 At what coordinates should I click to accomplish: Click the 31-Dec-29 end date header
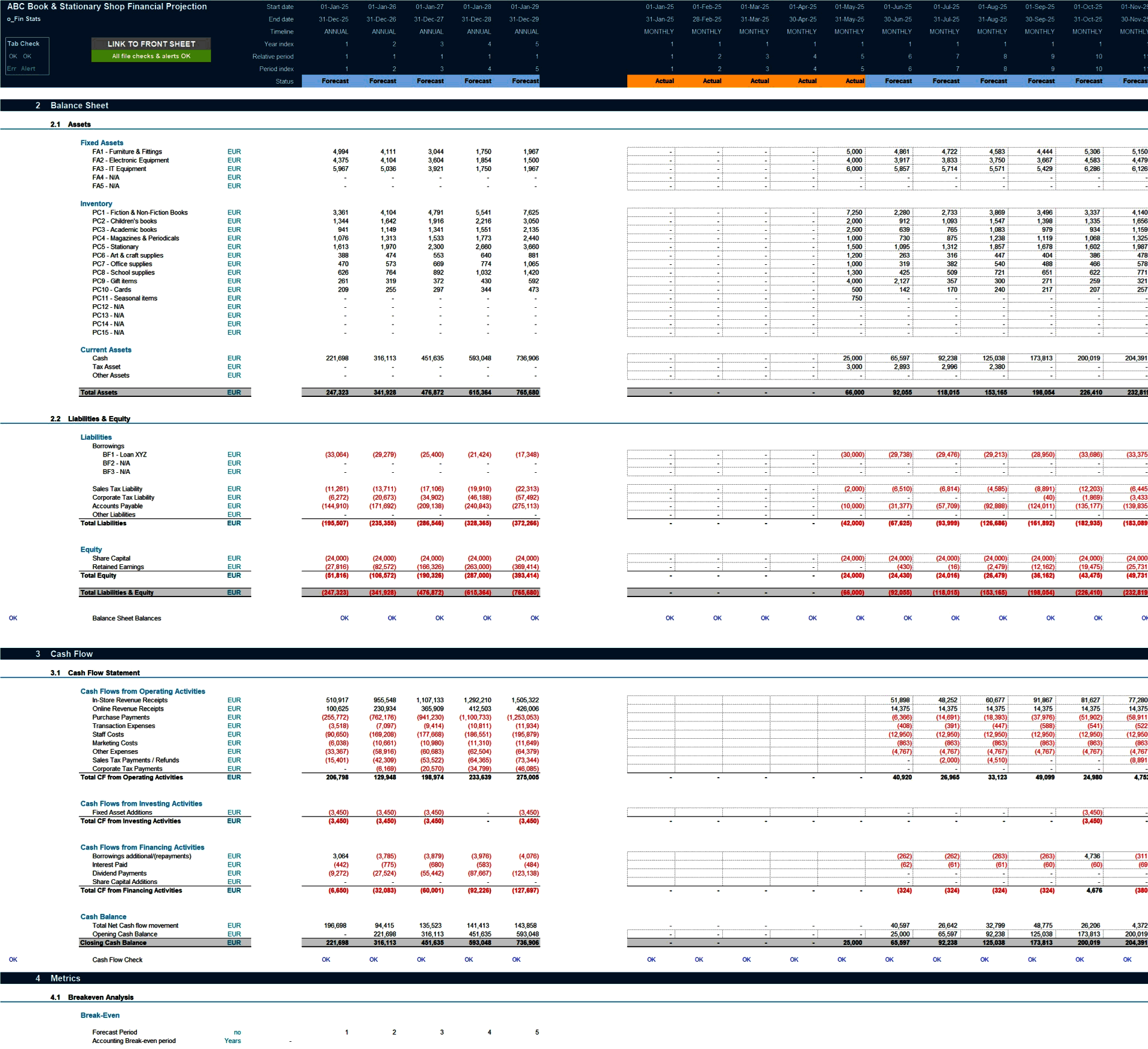click(x=524, y=19)
